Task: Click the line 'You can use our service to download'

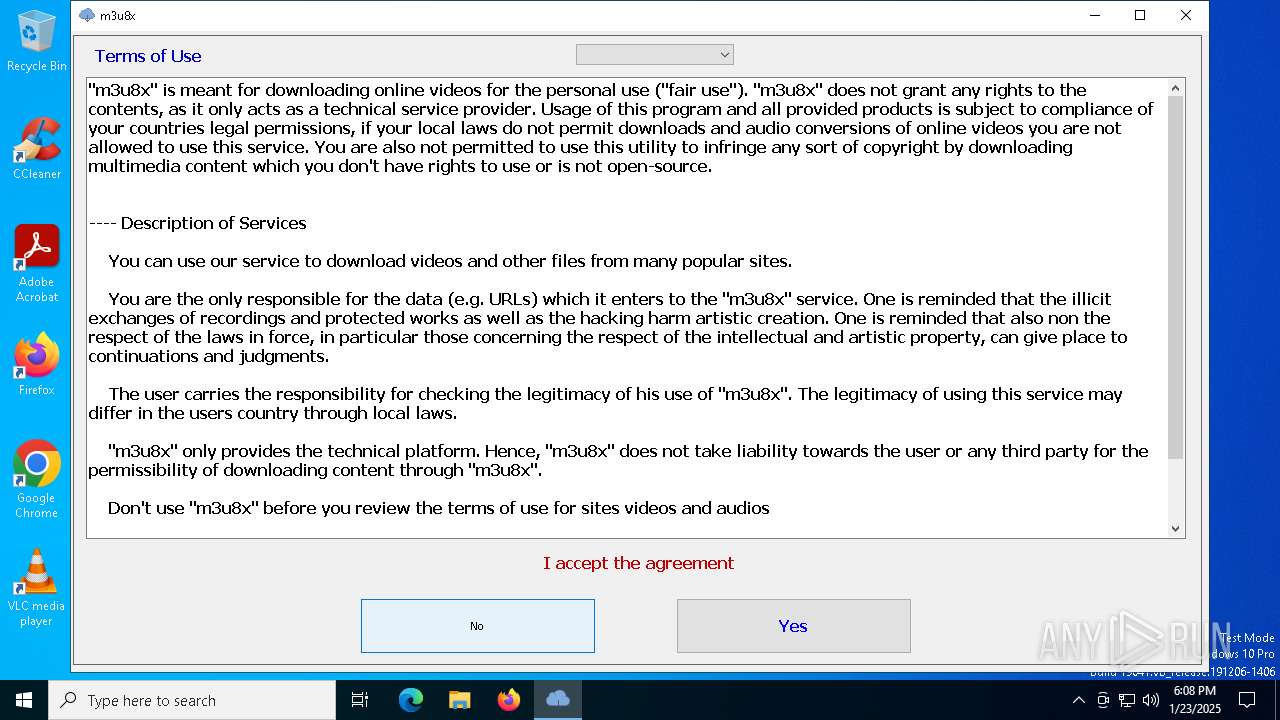Action: (x=450, y=261)
